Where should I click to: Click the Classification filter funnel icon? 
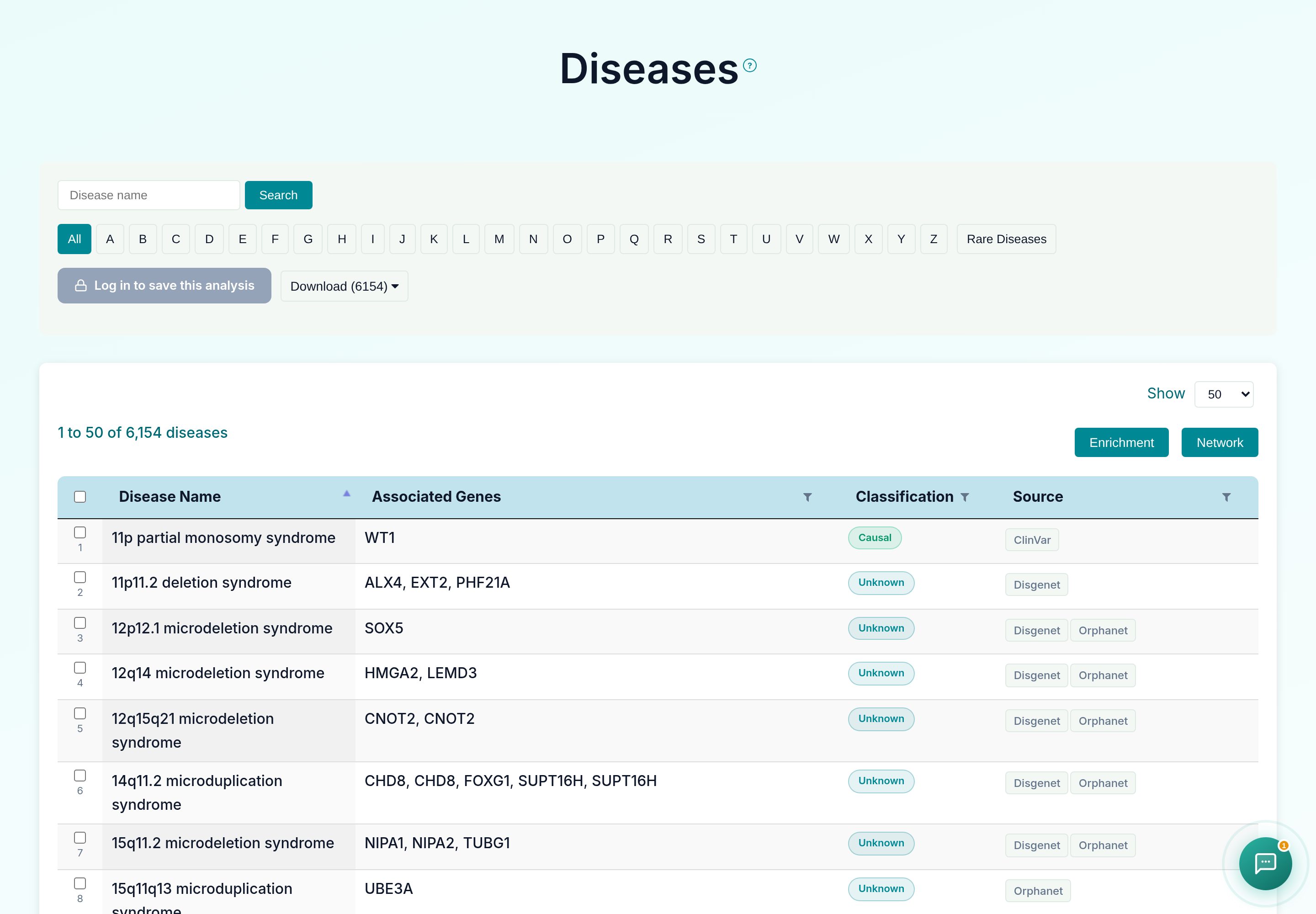click(x=965, y=497)
